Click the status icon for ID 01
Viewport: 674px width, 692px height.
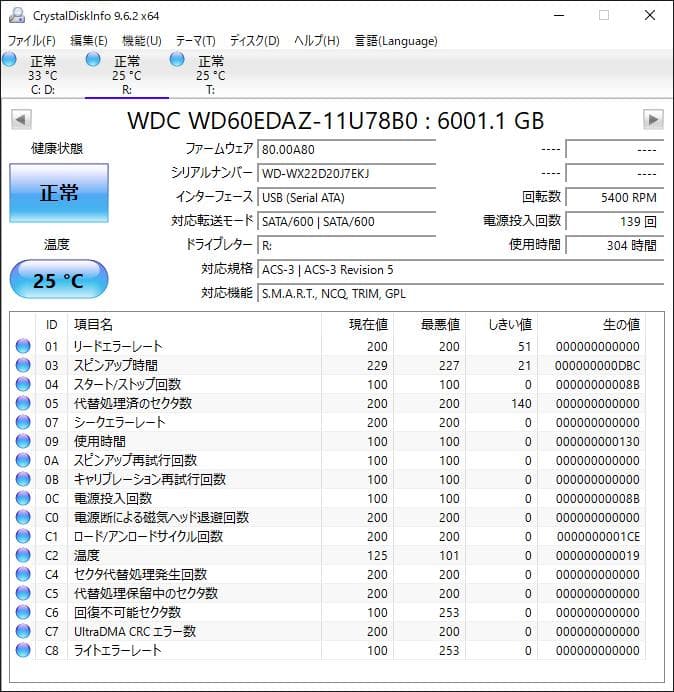[23, 346]
